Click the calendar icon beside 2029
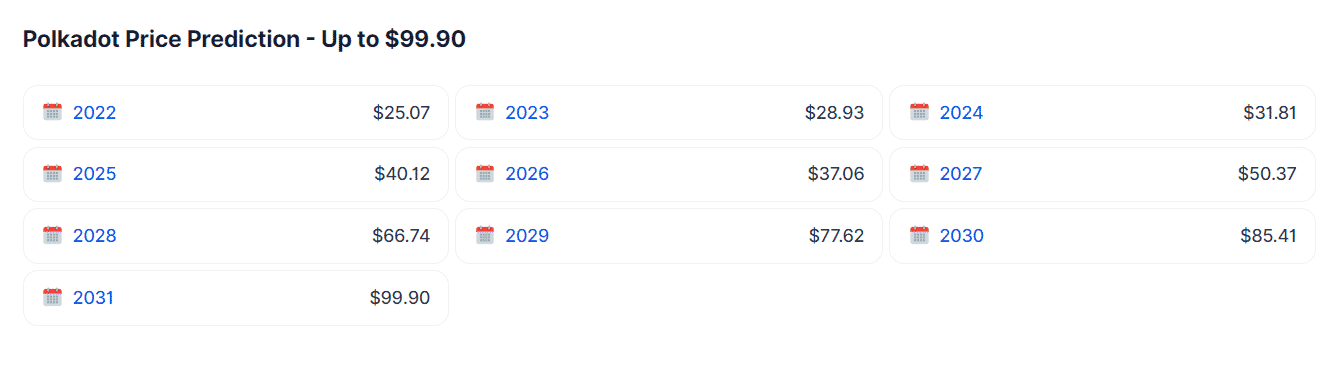 click(x=485, y=236)
